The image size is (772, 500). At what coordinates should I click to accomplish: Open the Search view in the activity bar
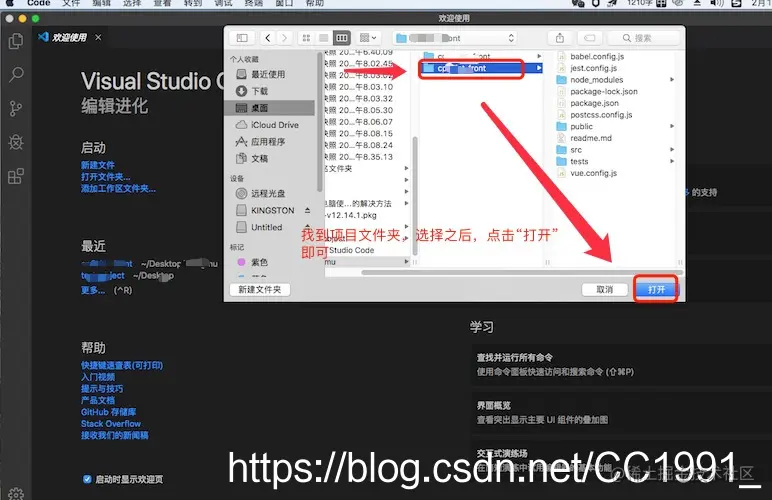pyautogui.click(x=16, y=75)
